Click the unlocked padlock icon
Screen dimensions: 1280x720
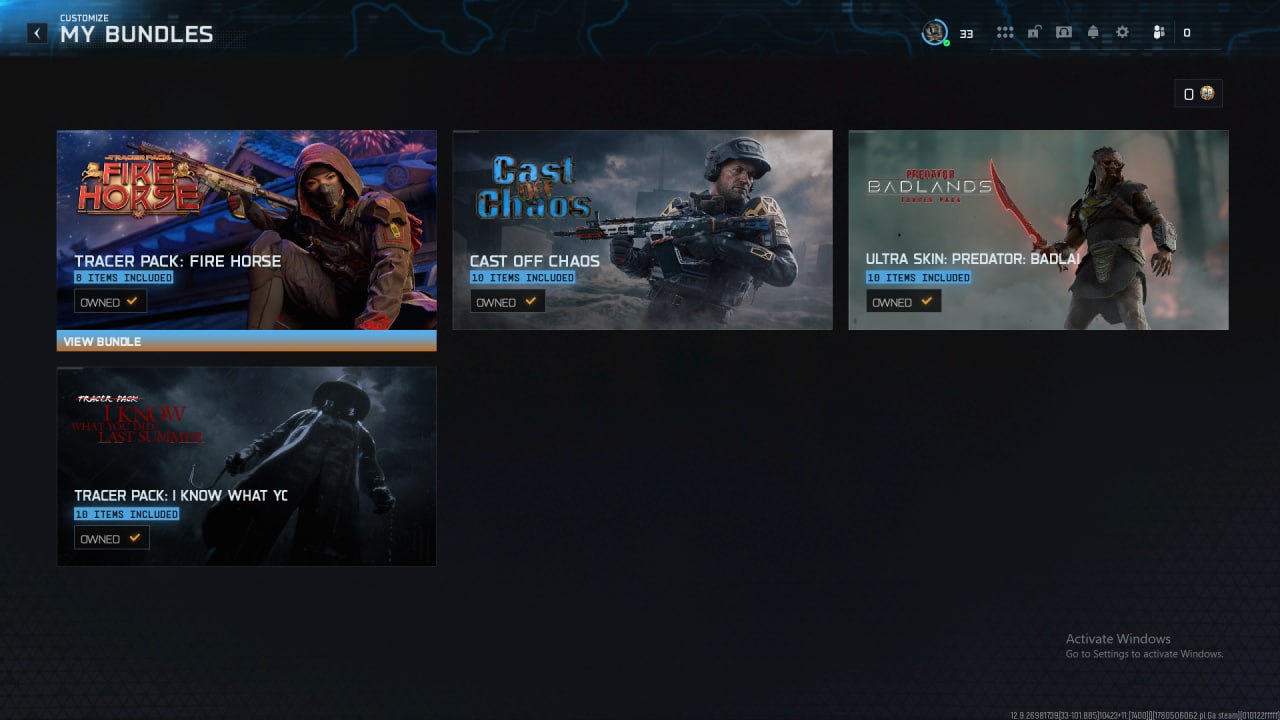[1034, 33]
